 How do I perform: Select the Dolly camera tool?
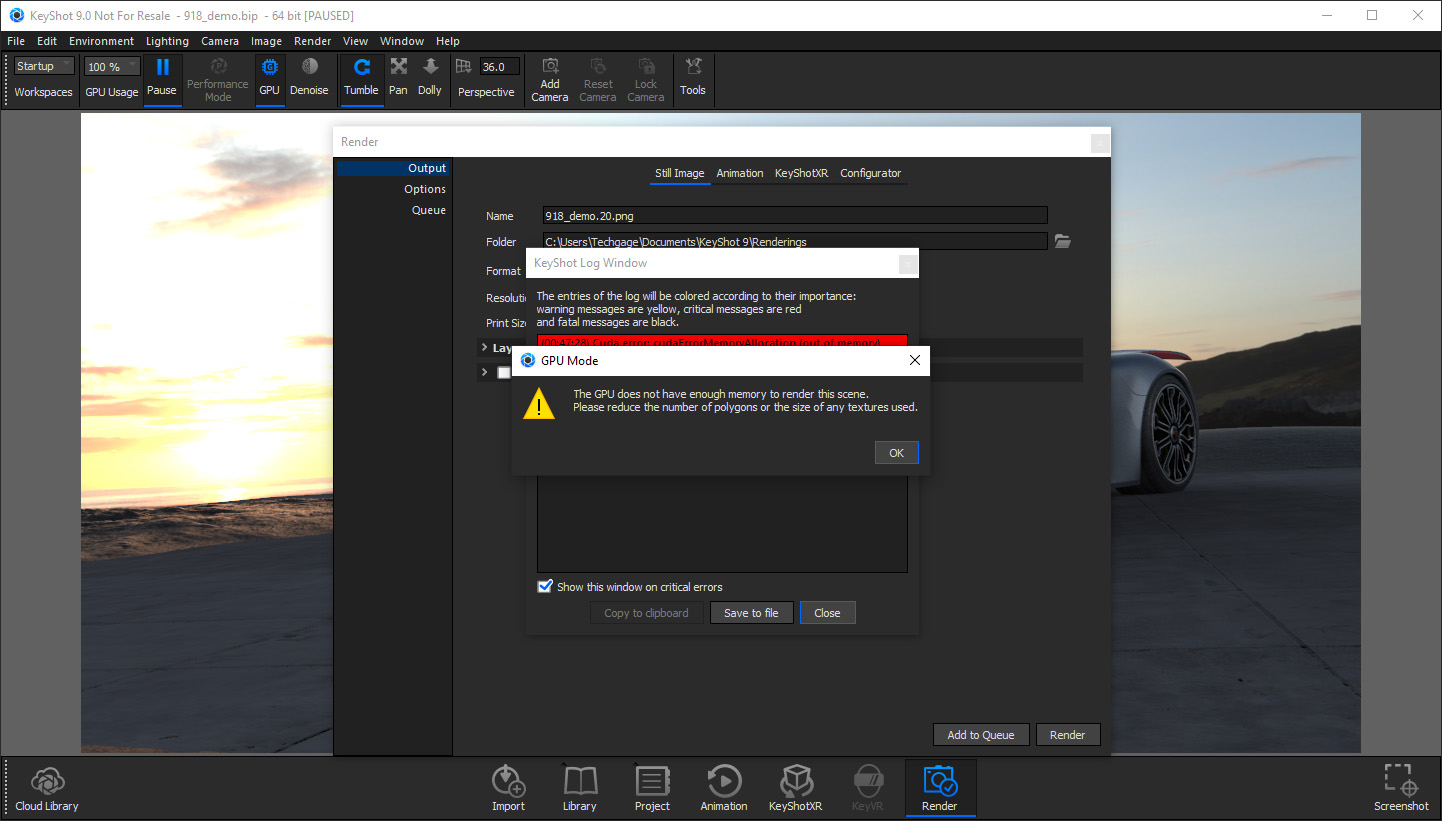(x=430, y=66)
